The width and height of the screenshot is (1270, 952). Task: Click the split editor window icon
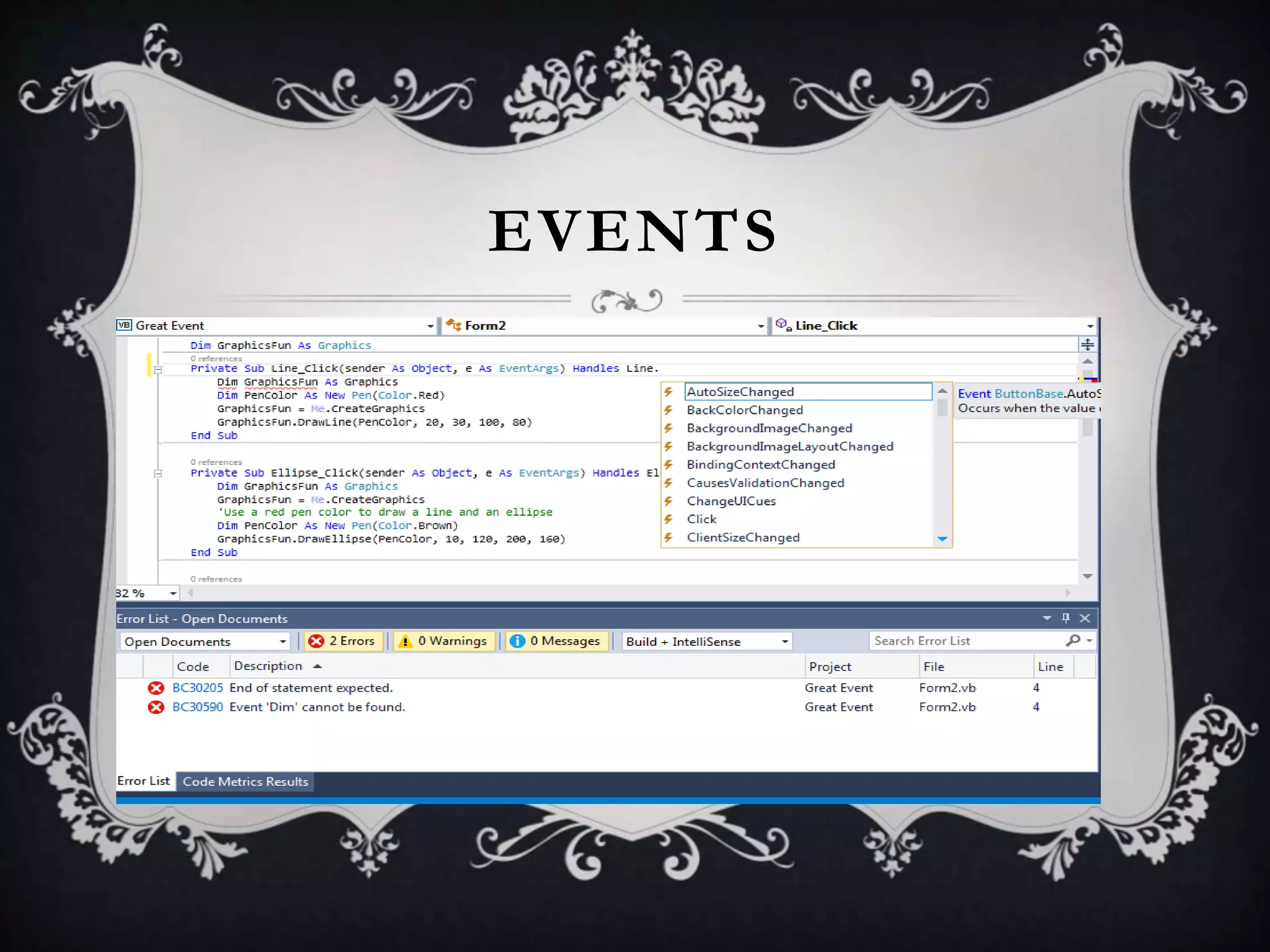(1087, 345)
